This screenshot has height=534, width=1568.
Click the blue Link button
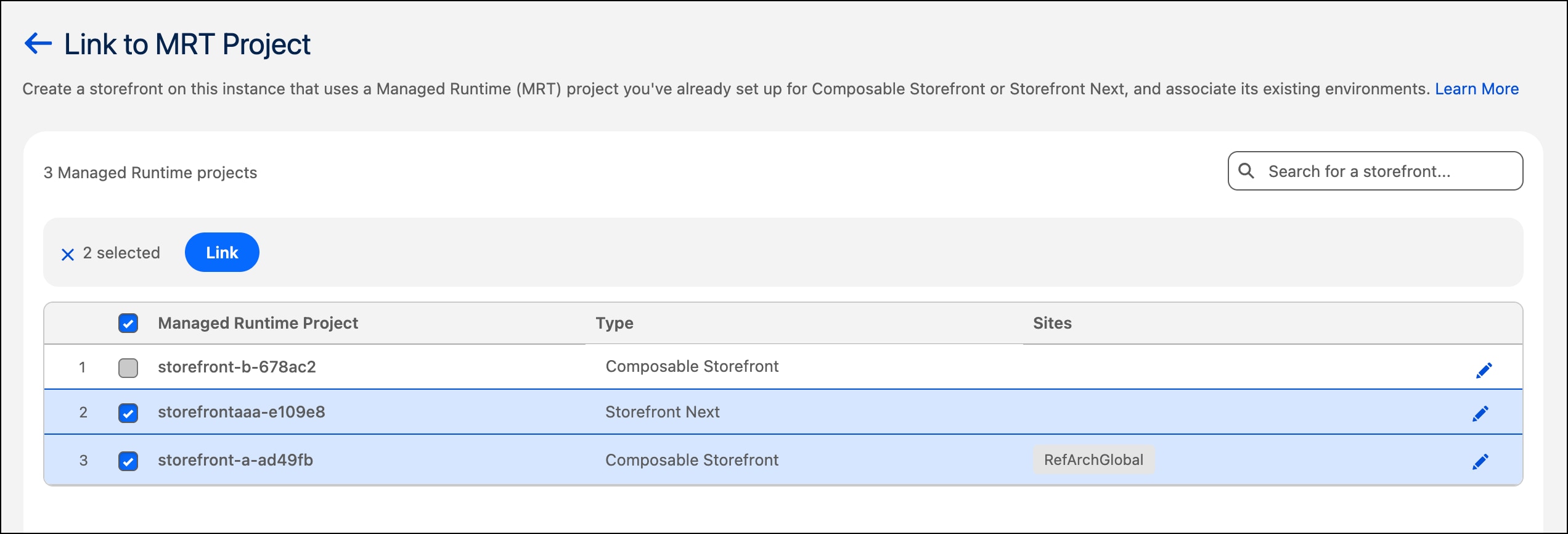(222, 252)
